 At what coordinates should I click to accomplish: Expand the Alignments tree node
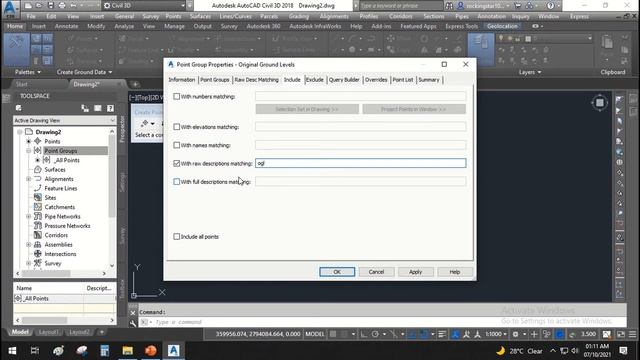pyautogui.click(x=29, y=179)
